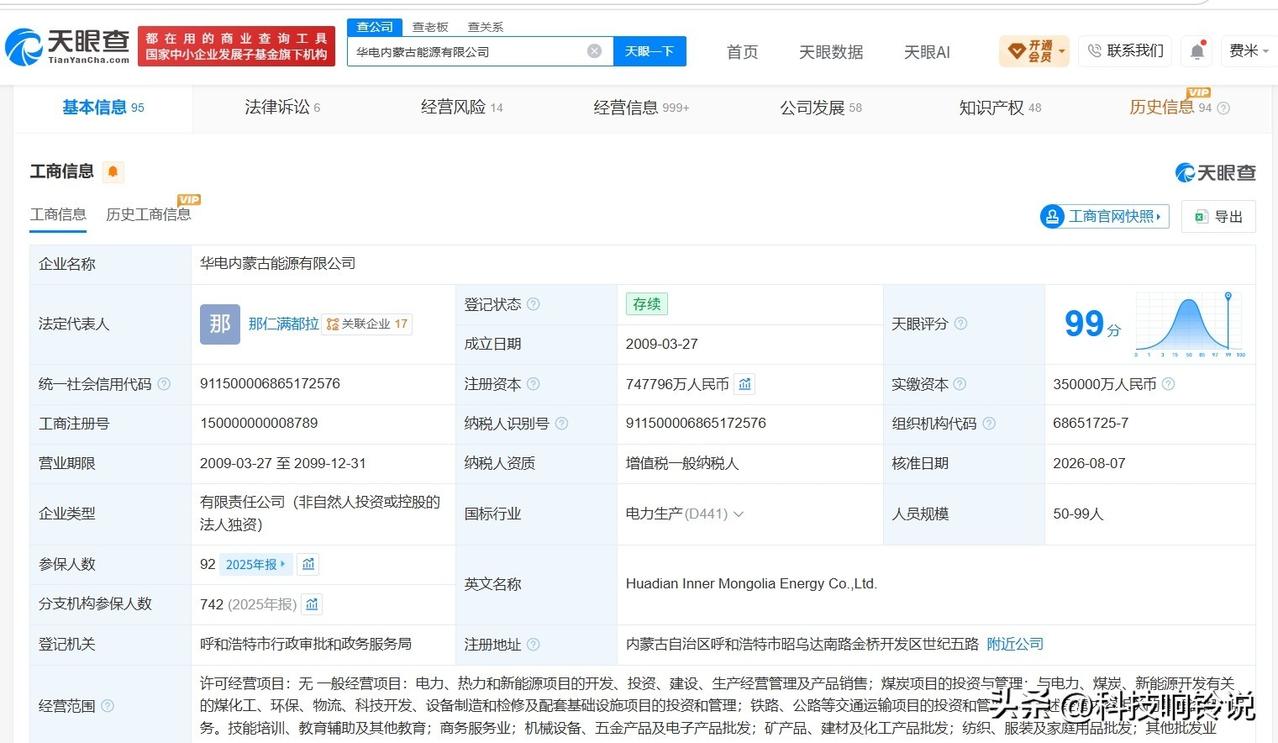Open the notifications bell icon
Screen dimensions: 1278x743
pos(1197,51)
